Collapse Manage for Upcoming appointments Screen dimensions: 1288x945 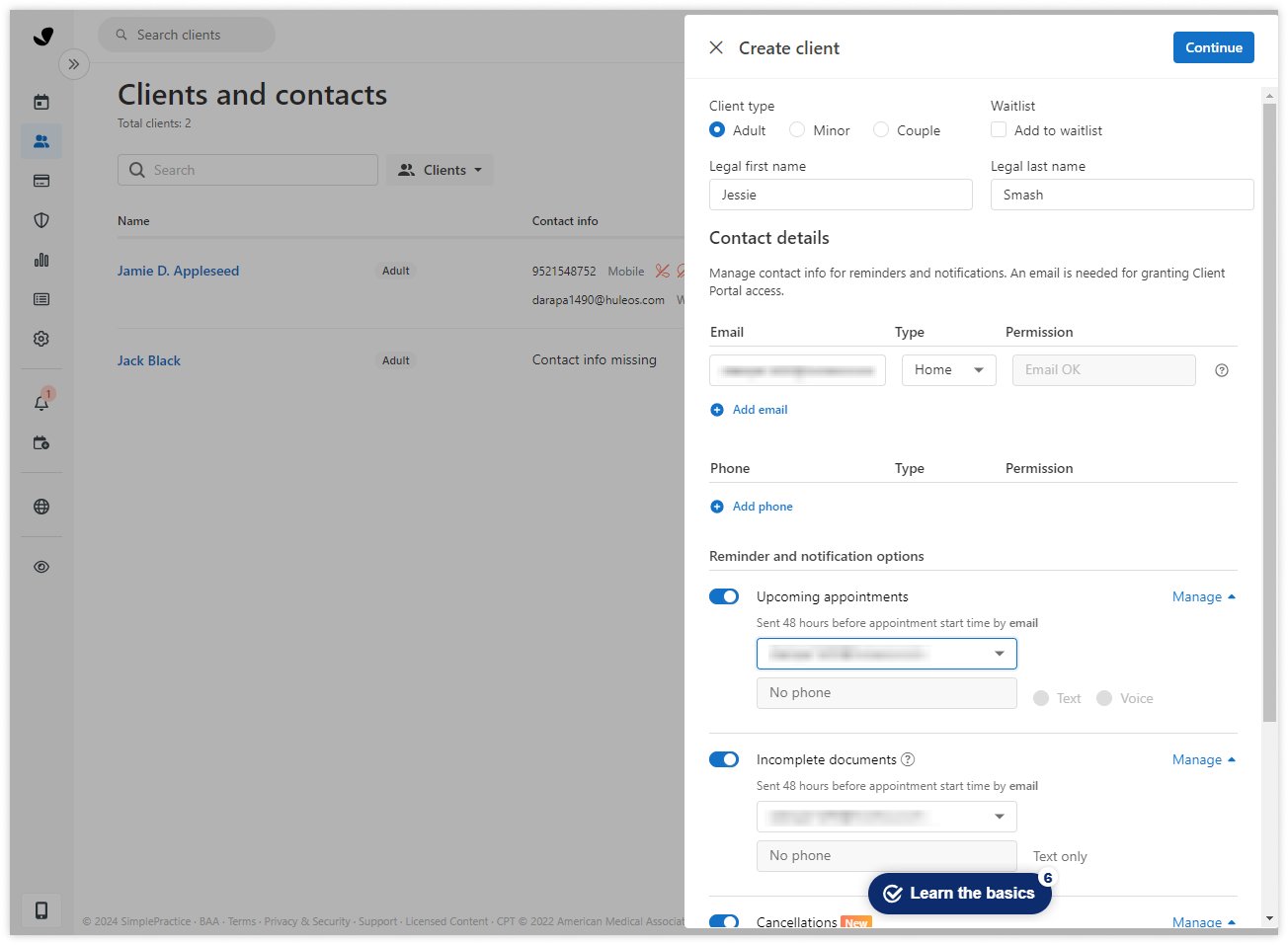[1203, 596]
